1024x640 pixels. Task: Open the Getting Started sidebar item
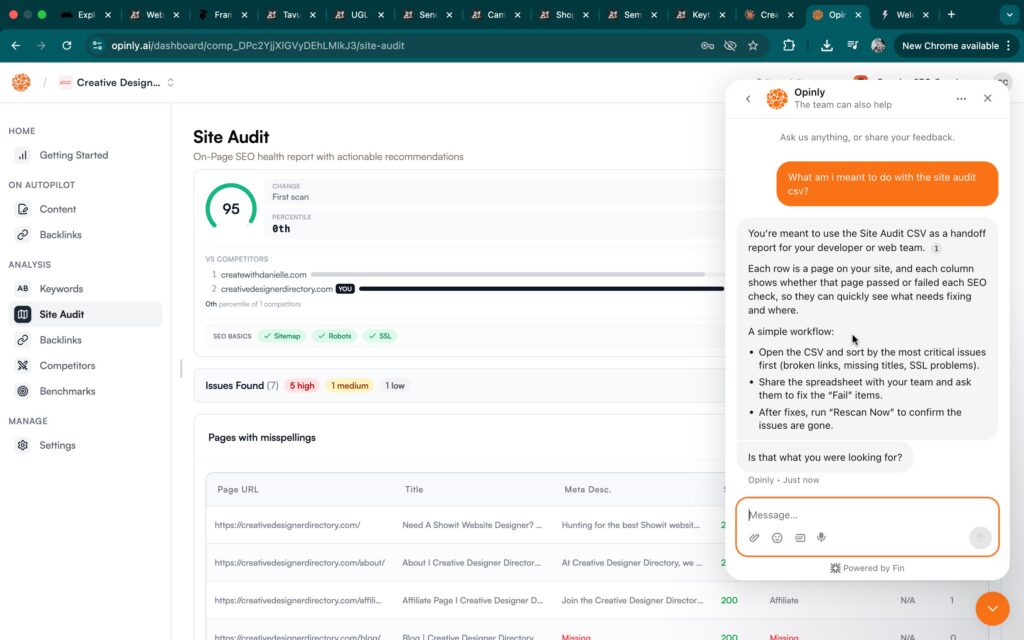[74, 155]
